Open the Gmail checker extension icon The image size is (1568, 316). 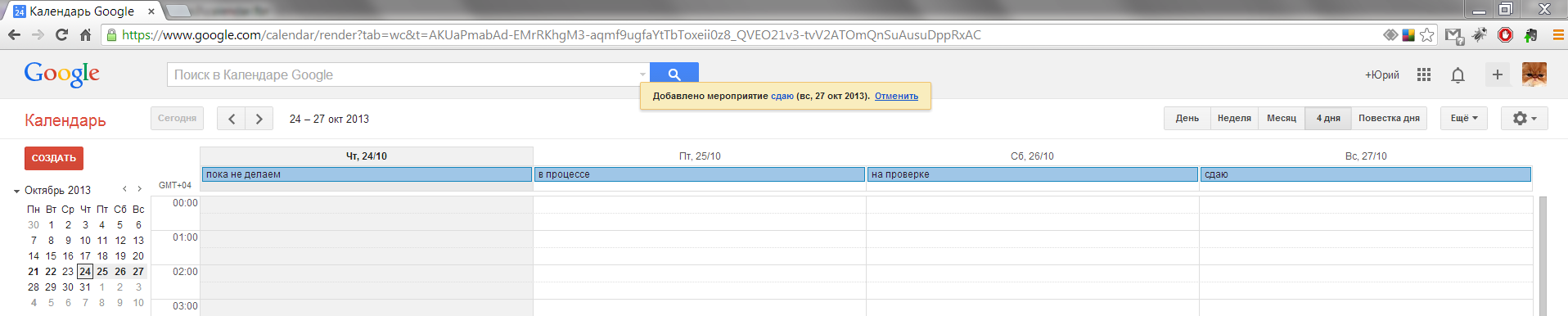click(1454, 35)
